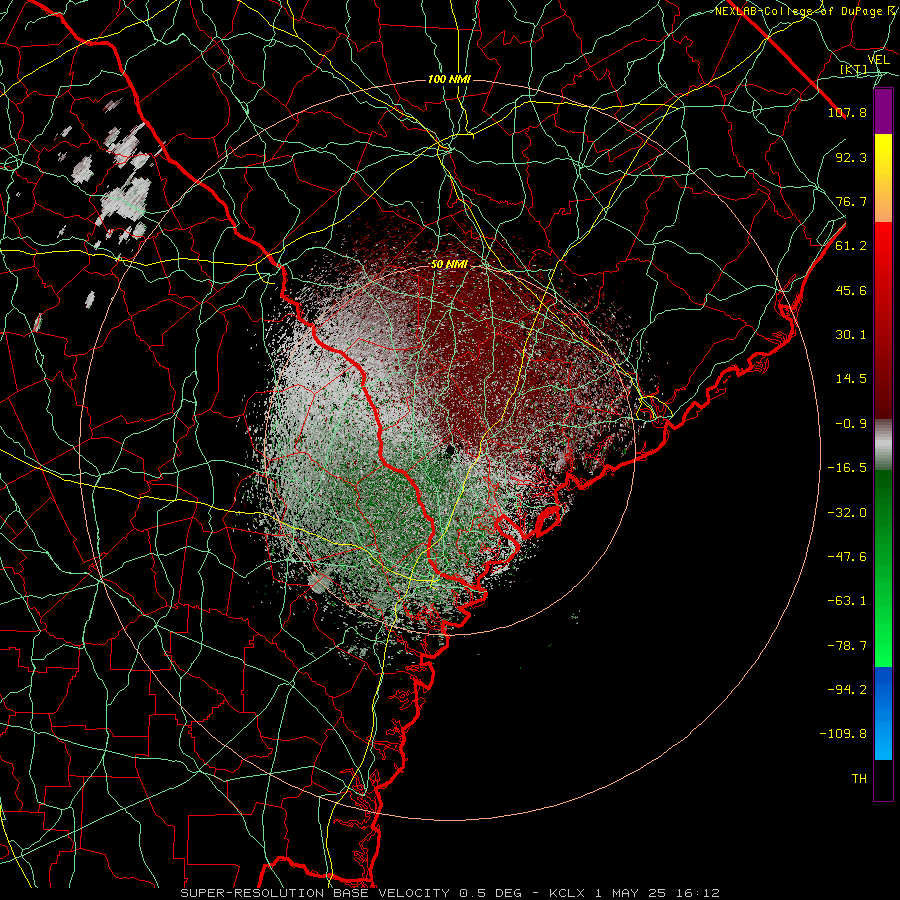Pick the purple segment of the velocity color bar
The height and width of the screenshot is (900, 900).
click(883, 112)
